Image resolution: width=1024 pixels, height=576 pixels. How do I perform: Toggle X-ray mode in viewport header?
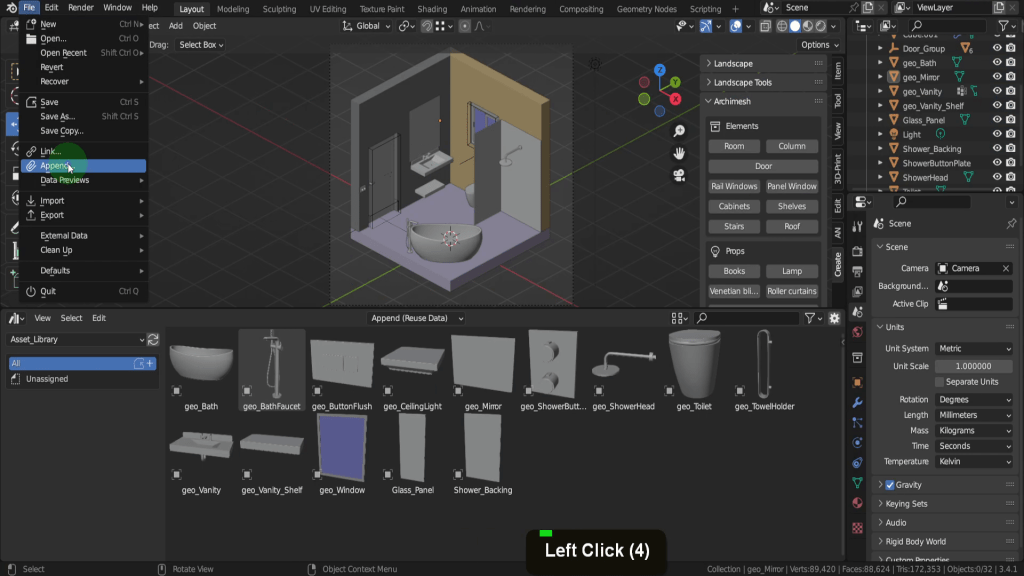pyautogui.click(x=766, y=26)
